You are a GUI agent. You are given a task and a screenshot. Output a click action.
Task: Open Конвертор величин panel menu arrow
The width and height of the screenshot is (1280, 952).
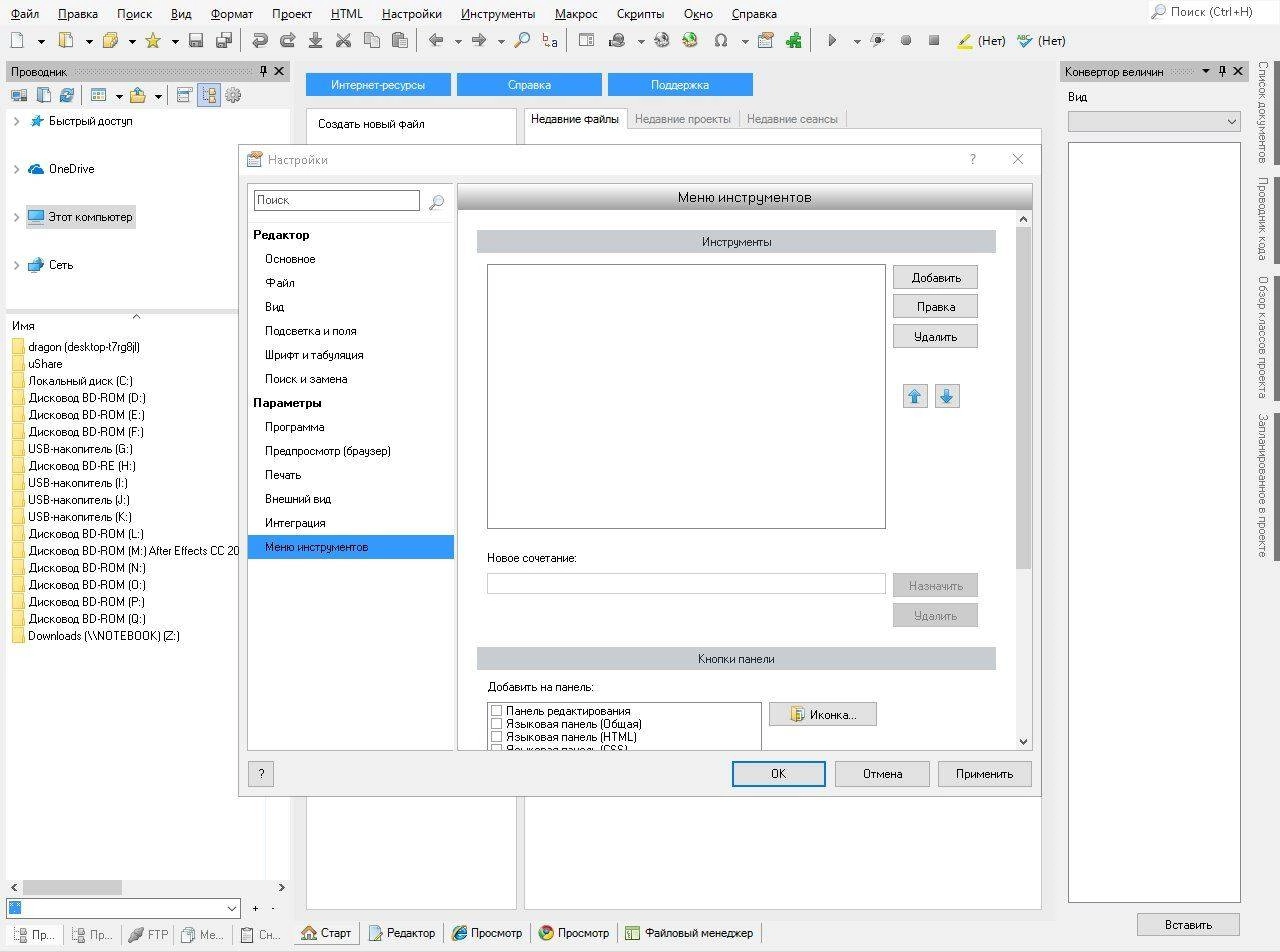[x=1206, y=71]
